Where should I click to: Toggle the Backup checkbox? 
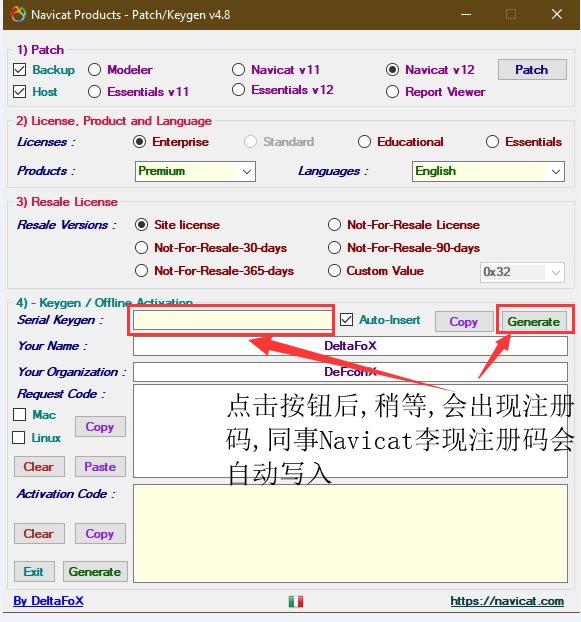(x=19, y=70)
